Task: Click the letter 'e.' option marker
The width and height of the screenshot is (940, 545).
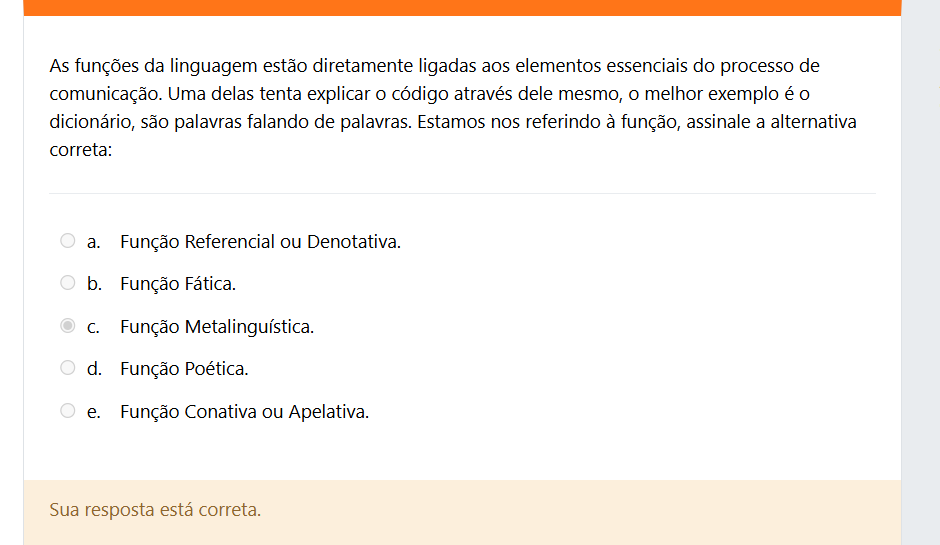Action: (94, 412)
